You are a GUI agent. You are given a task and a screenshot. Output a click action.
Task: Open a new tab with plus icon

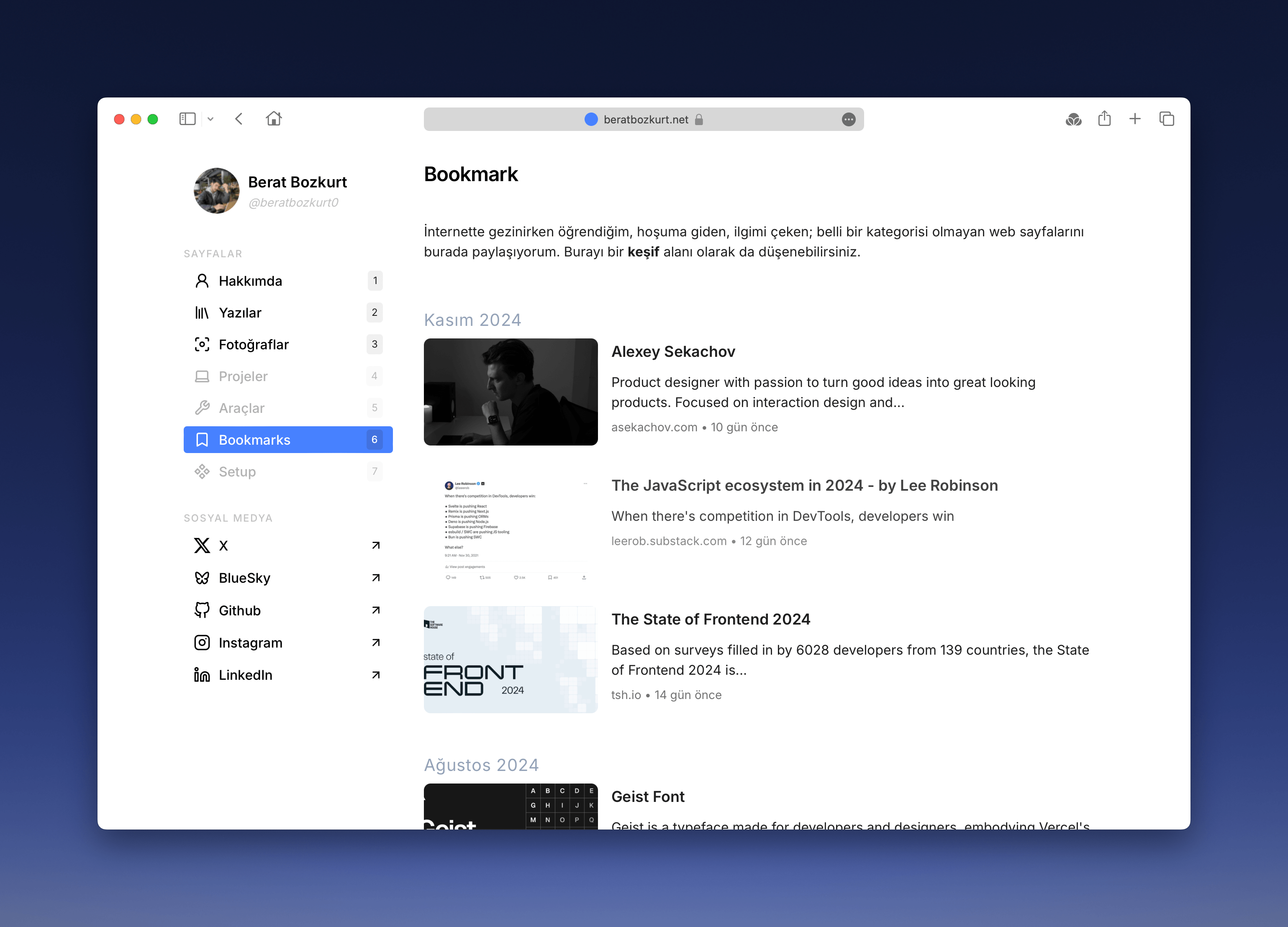click(1135, 119)
